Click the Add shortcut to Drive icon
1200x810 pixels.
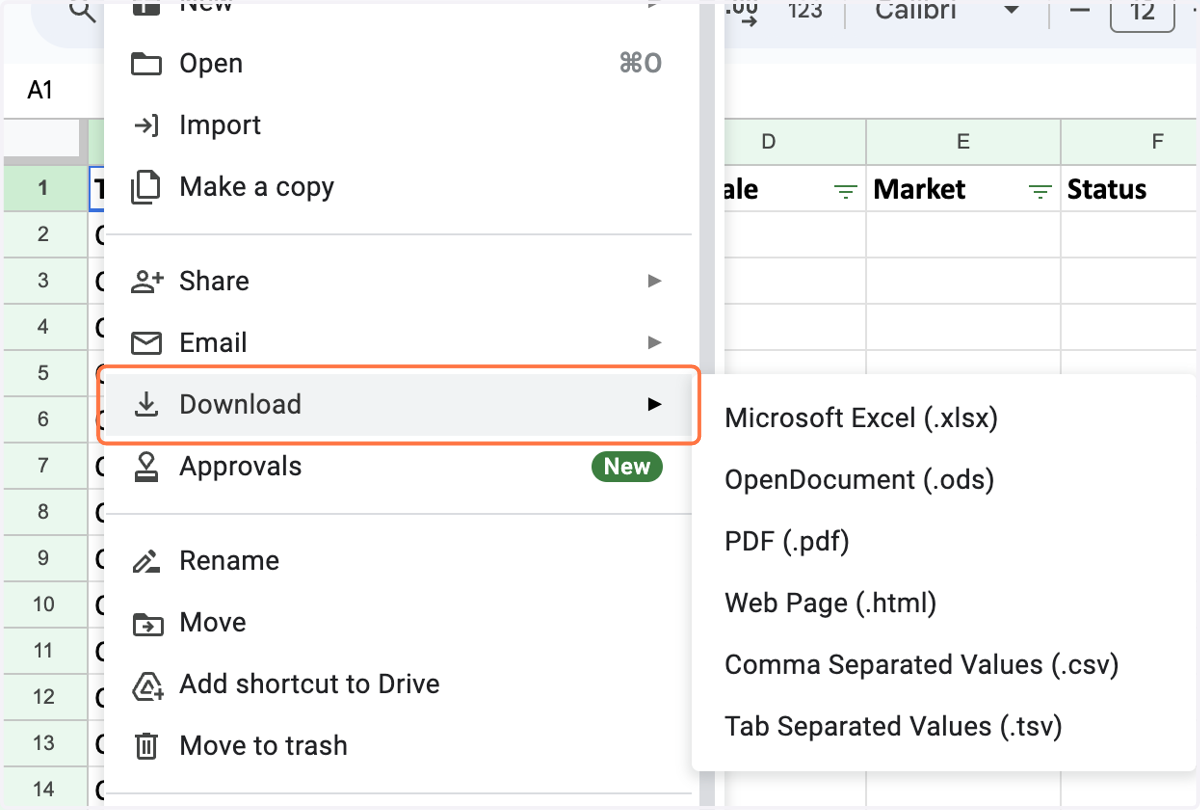(147, 685)
